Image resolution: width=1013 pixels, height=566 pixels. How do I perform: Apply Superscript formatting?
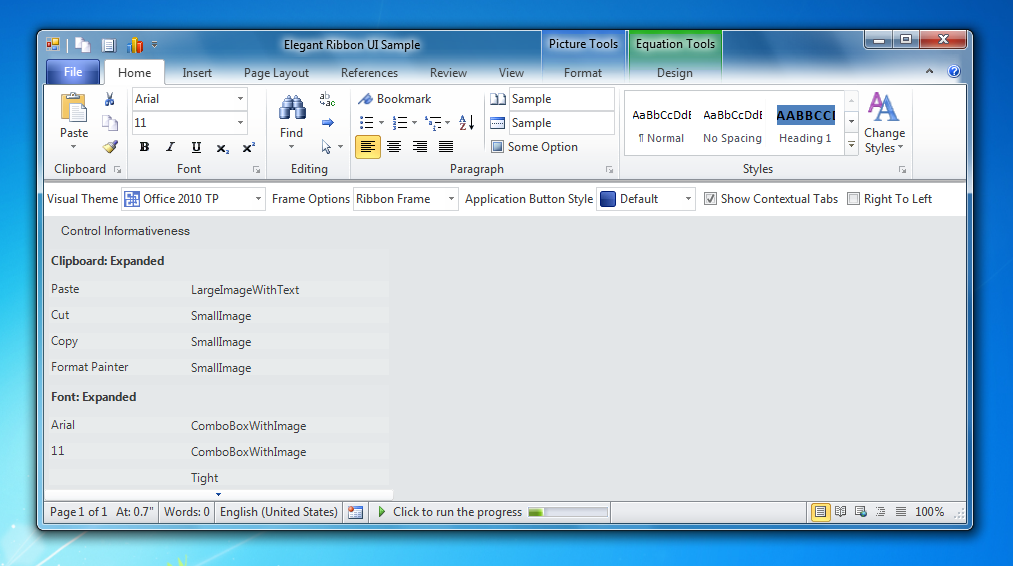tap(248, 147)
